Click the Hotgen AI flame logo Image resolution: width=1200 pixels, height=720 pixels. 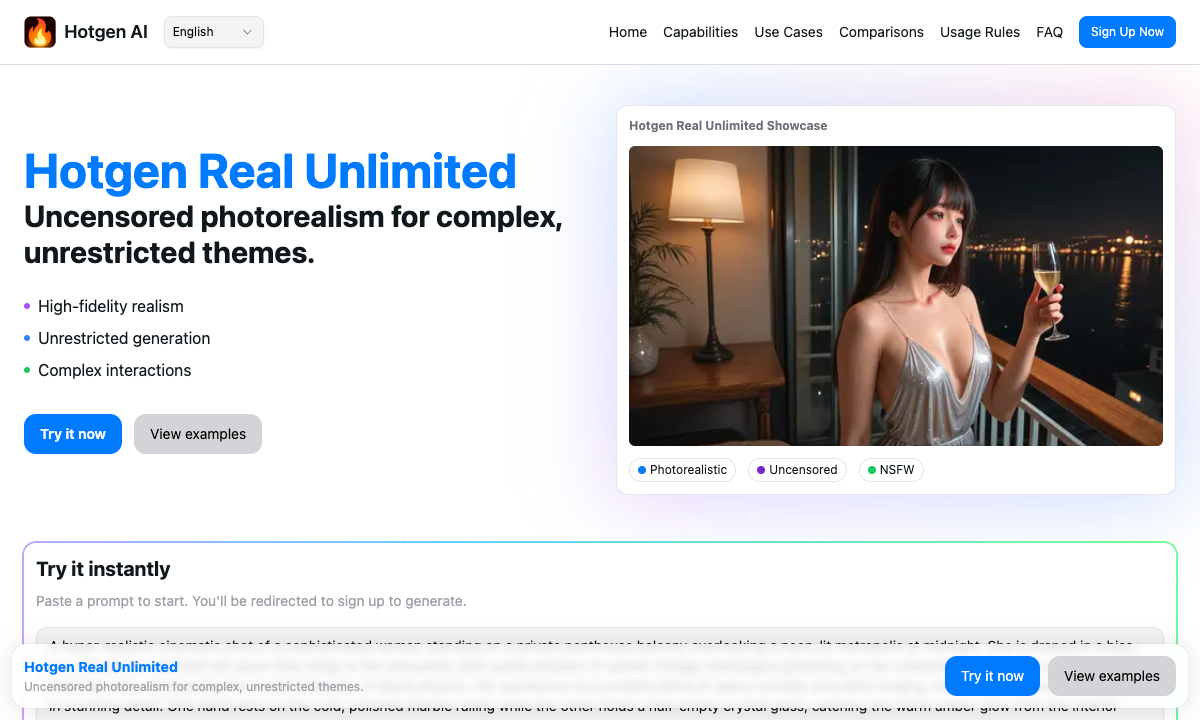[x=40, y=31]
